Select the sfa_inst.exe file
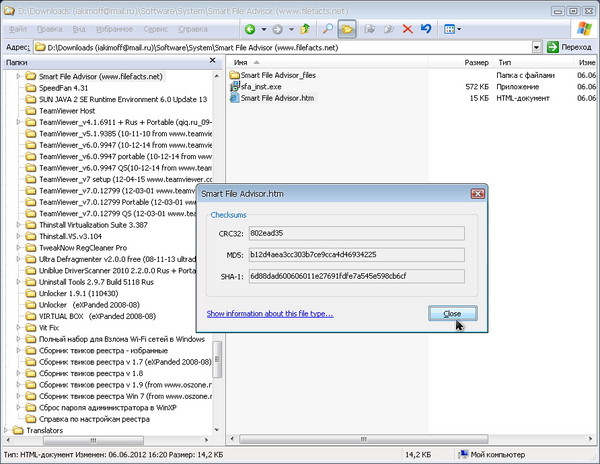The image size is (600, 464). (x=256, y=87)
